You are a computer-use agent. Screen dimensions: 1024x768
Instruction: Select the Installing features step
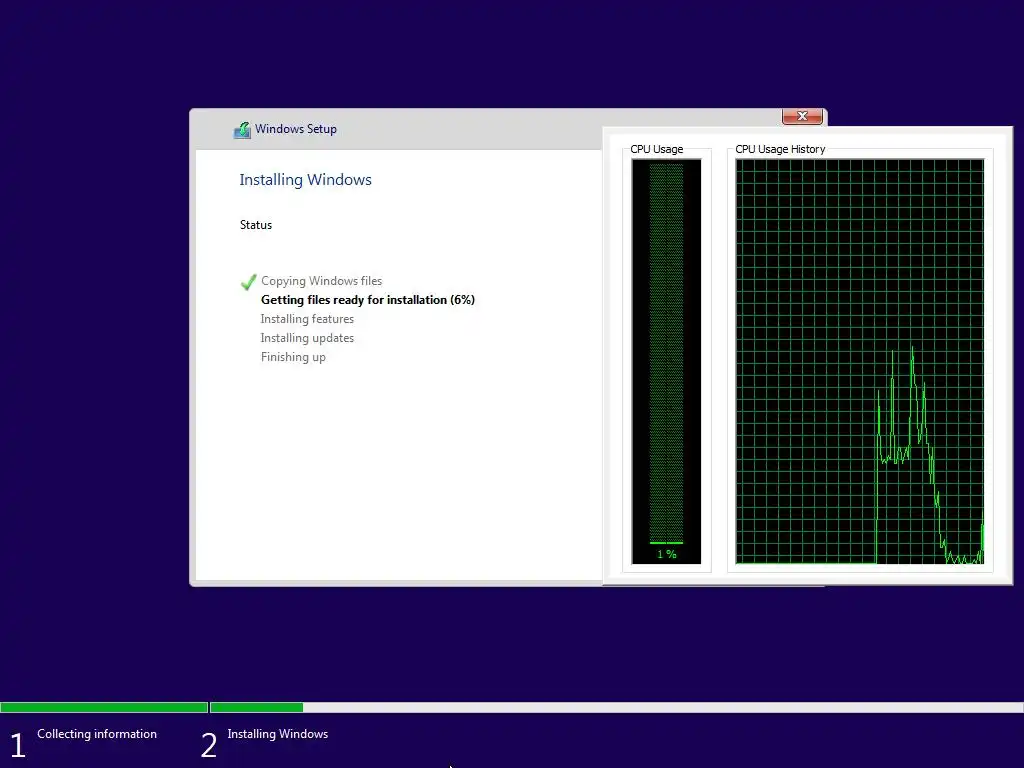coord(307,319)
